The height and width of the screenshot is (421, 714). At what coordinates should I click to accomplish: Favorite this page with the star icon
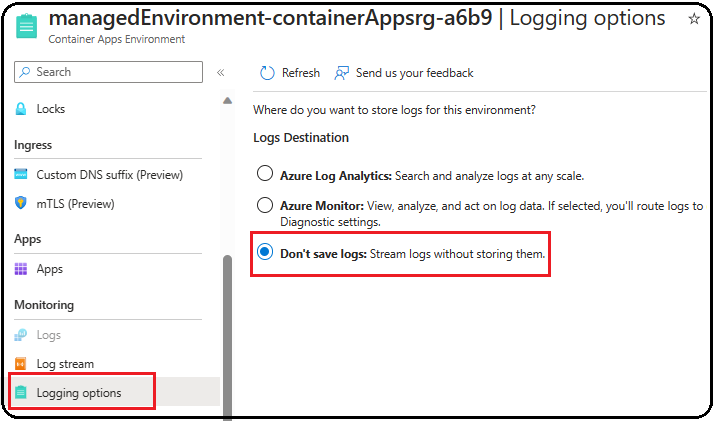coord(694,19)
